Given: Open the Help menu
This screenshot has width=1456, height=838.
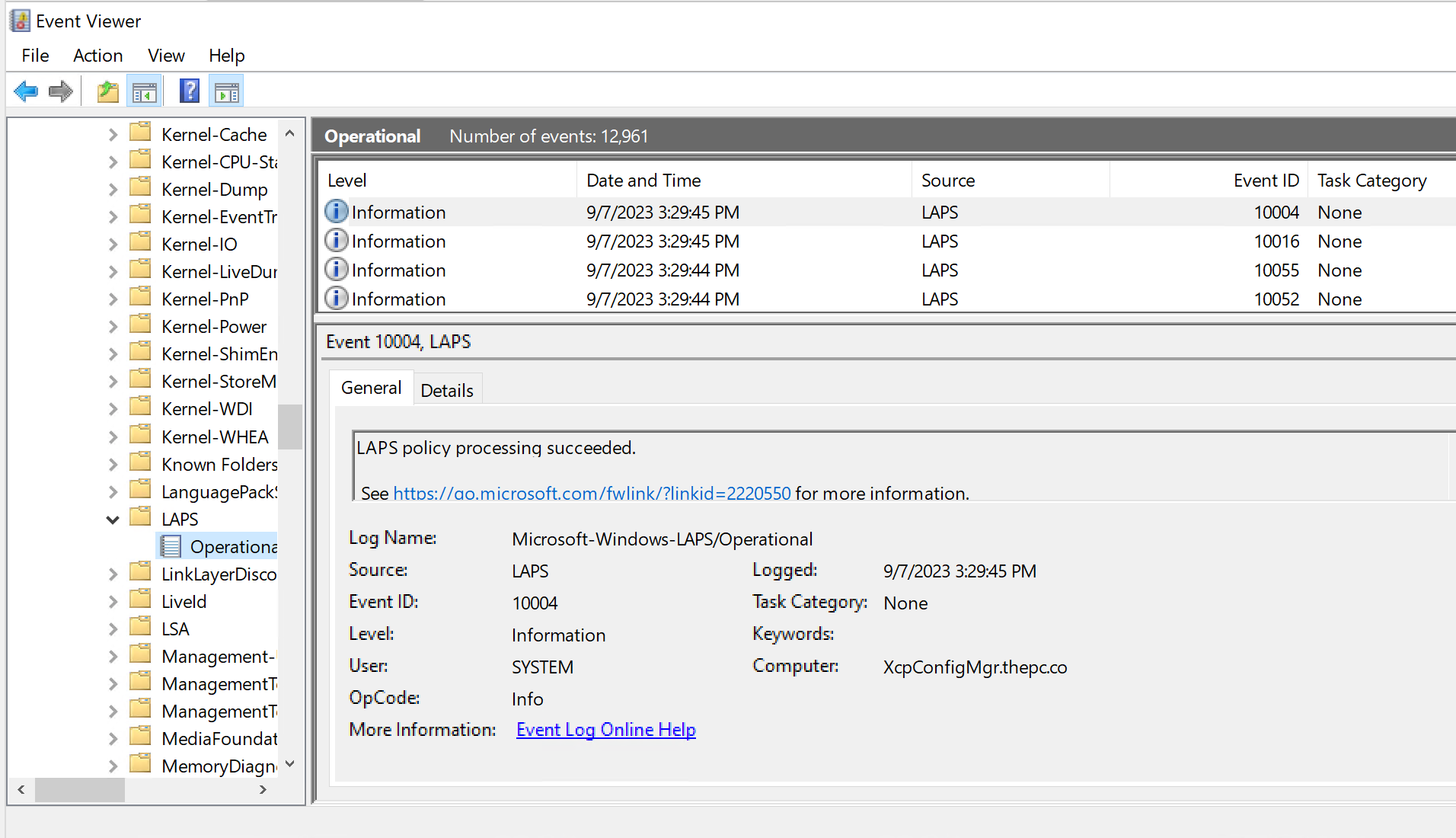Looking at the screenshot, I should coord(226,56).
